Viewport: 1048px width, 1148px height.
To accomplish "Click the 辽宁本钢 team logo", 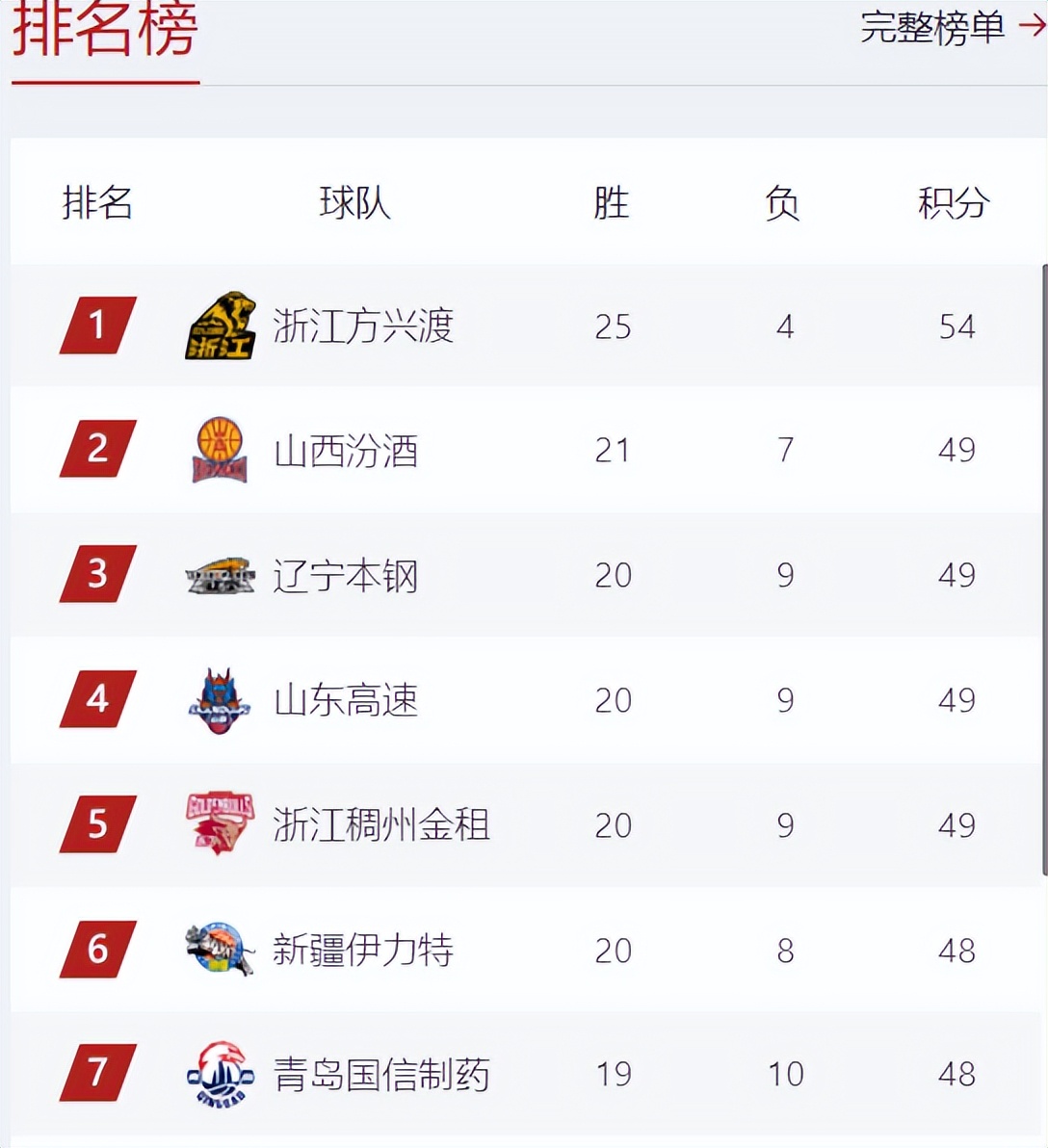I will (220, 576).
